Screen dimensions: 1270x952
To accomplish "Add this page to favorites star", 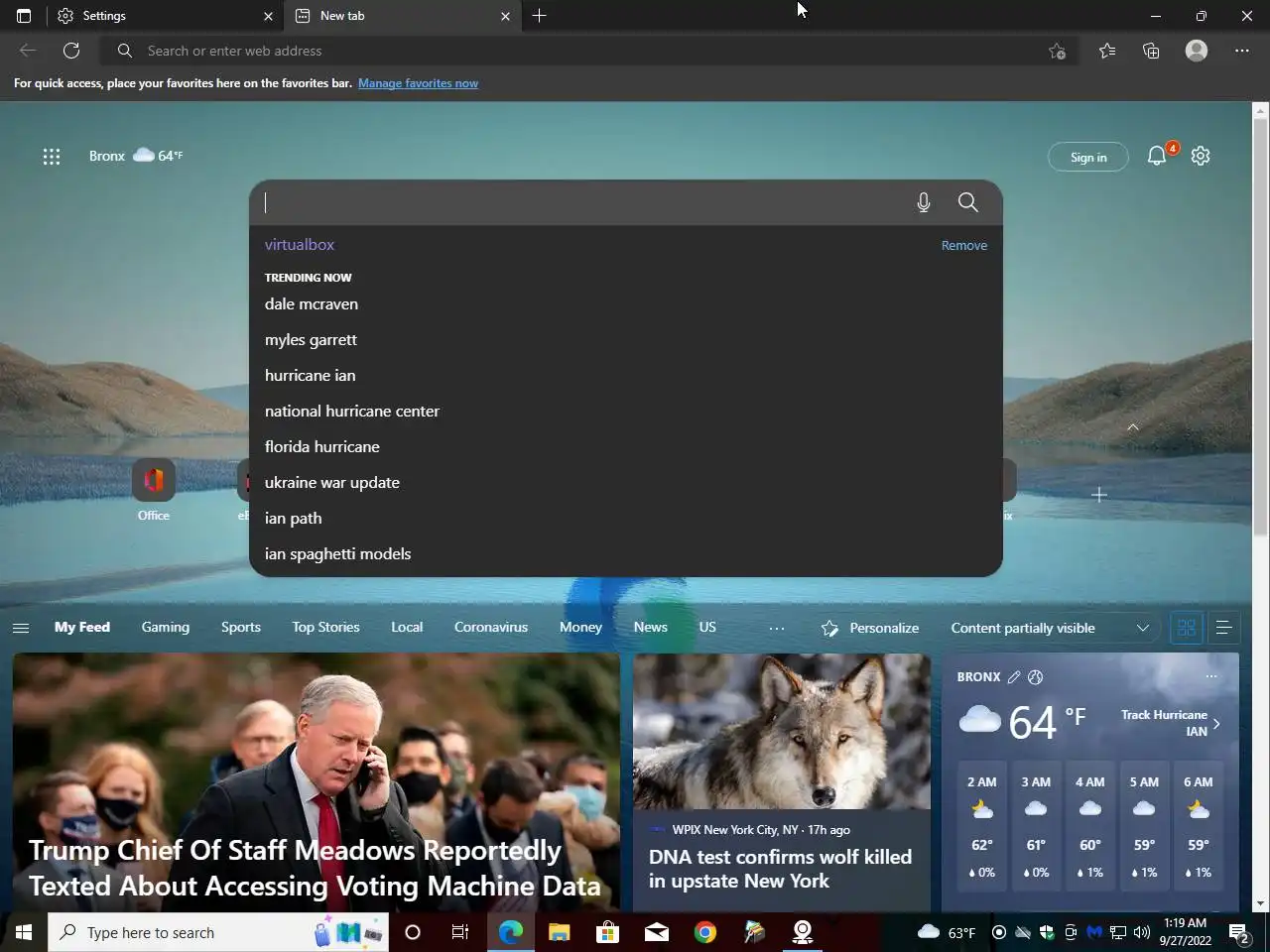I will (1057, 51).
